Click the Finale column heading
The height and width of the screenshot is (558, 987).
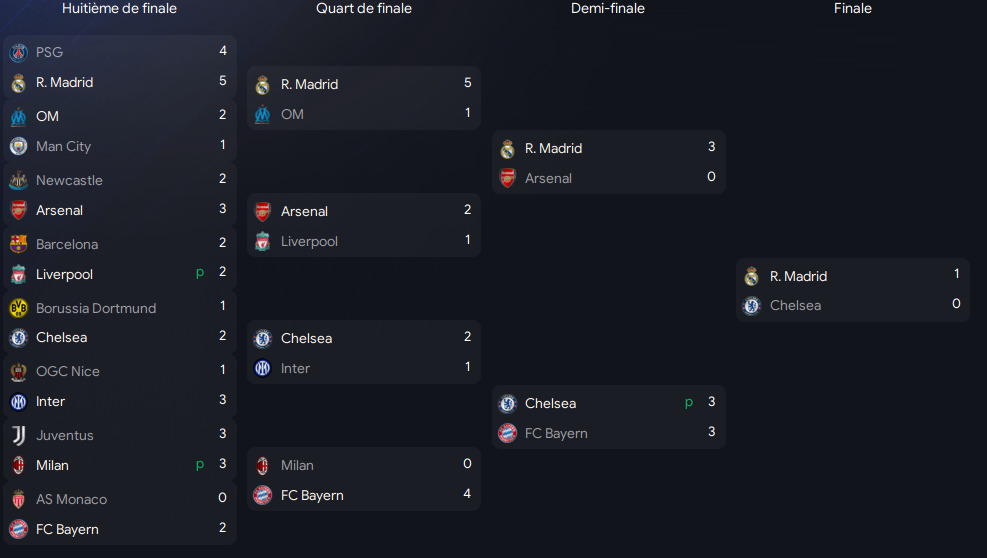tap(853, 8)
